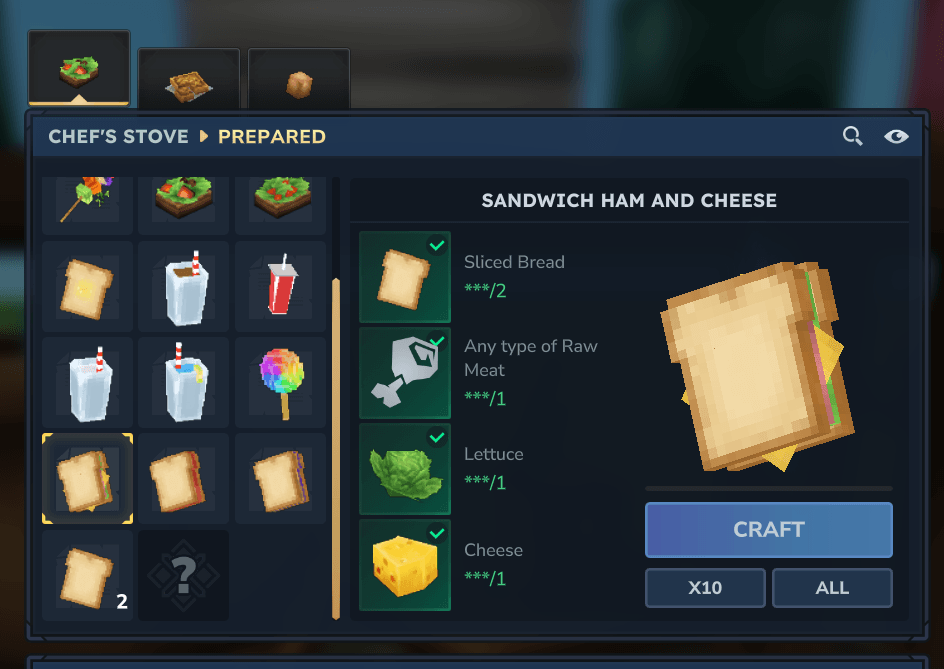
Task: Click the CRAFT button
Action: pos(769,530)
